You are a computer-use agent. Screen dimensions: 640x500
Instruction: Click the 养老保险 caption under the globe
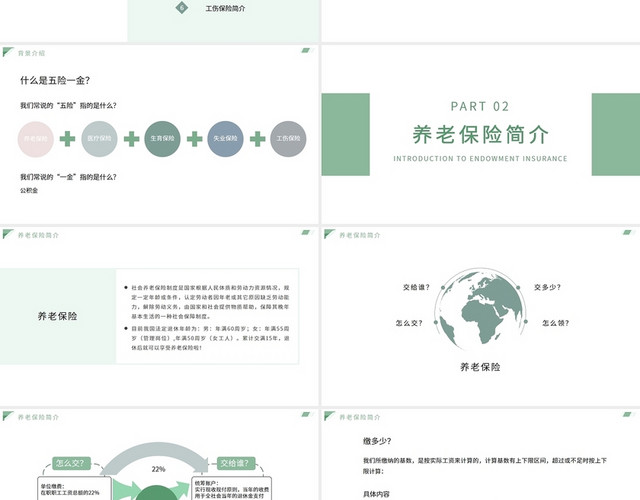click(x=480, y=367)
